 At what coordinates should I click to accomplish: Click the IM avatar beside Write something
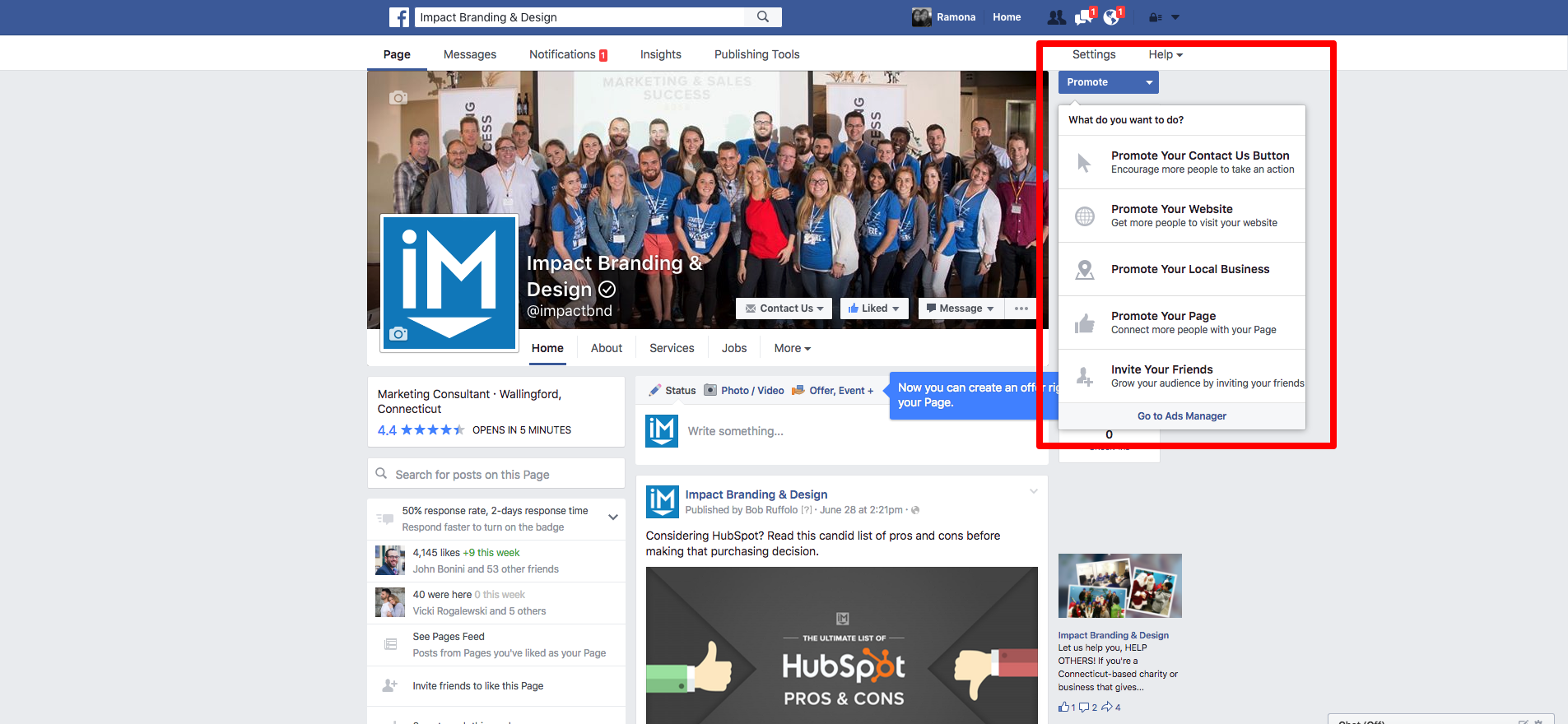(x=662, y=431)
